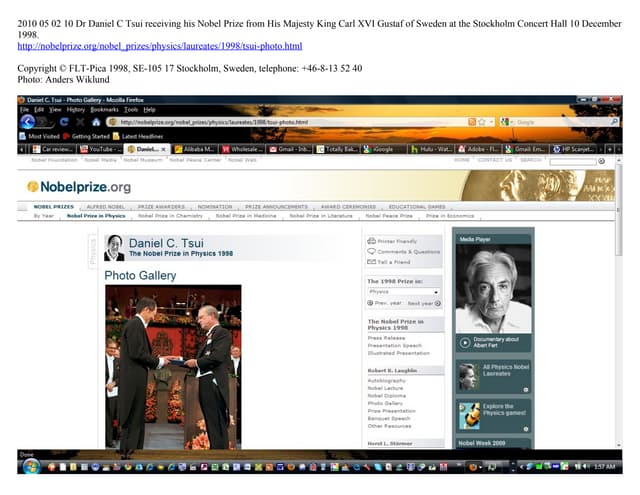Click the search magnifier in Google box
The height and width of the screenshot is (495, 640).
pyautogui.click(x=613, y=122)
